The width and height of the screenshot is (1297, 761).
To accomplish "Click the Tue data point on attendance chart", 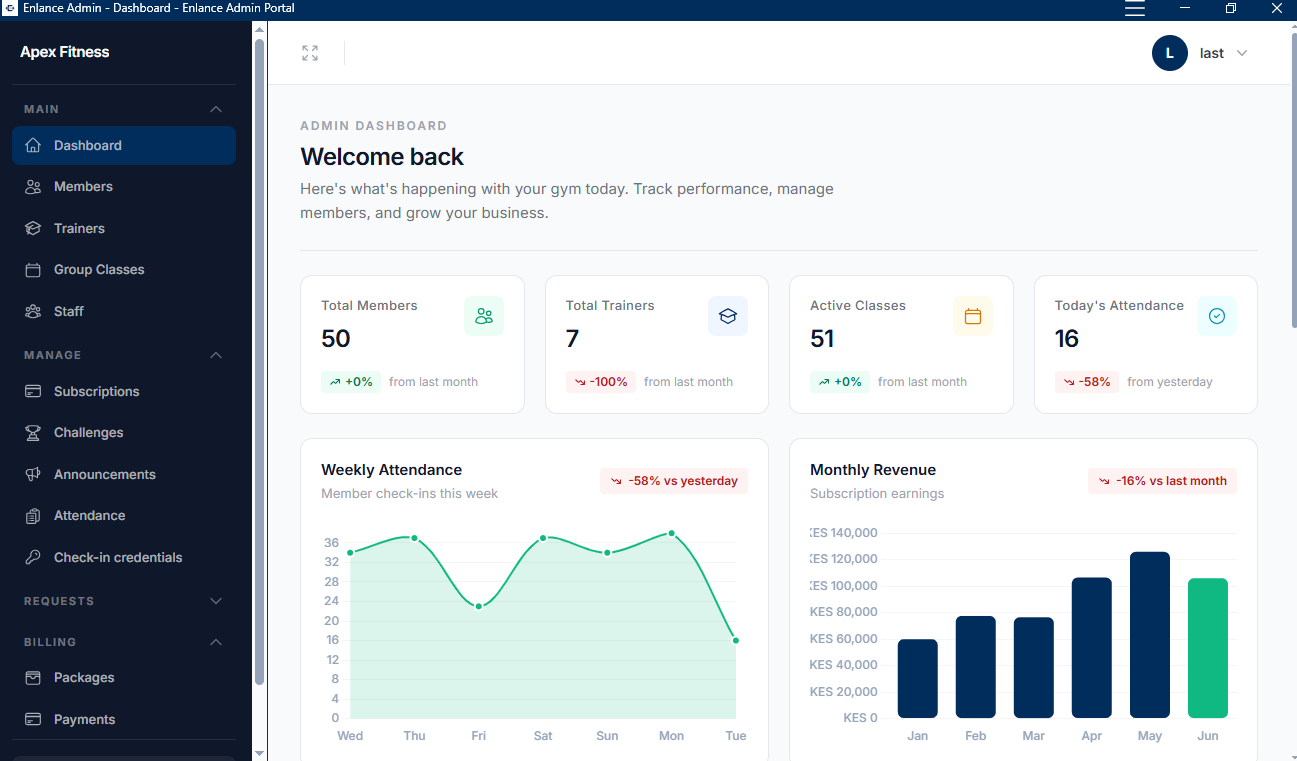I will point(736,640).
